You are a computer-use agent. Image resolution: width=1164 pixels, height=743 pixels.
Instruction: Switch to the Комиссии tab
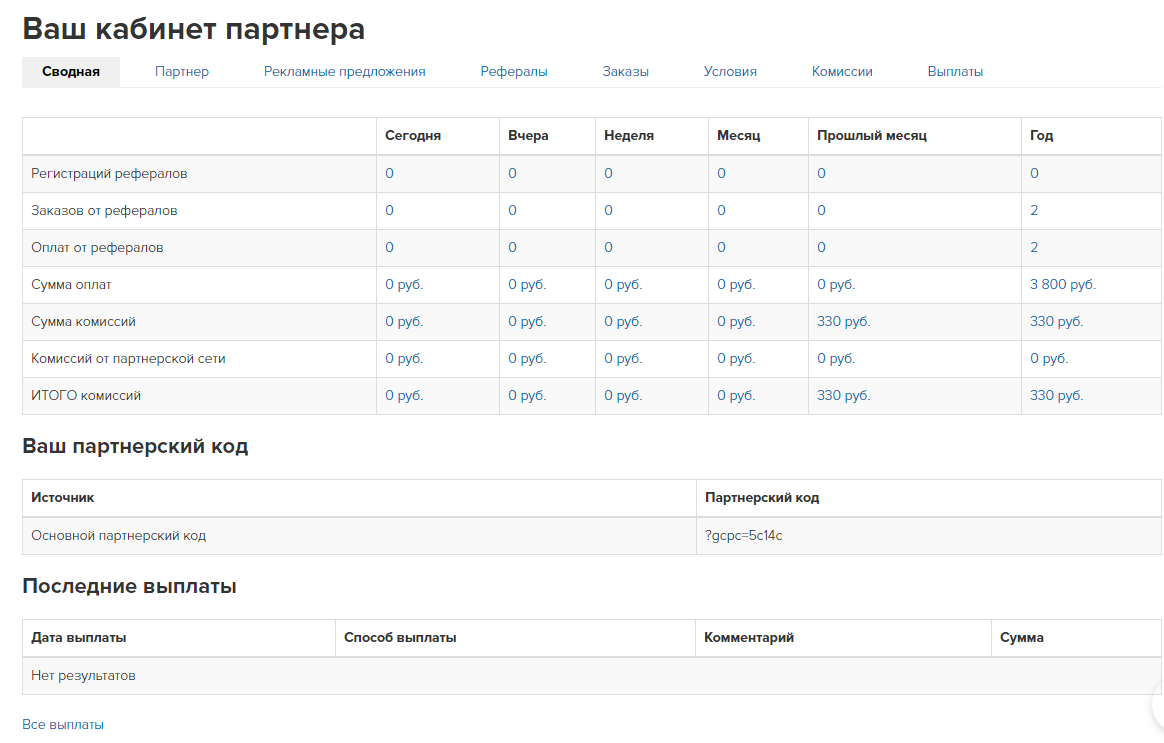(x=842, y=72)
